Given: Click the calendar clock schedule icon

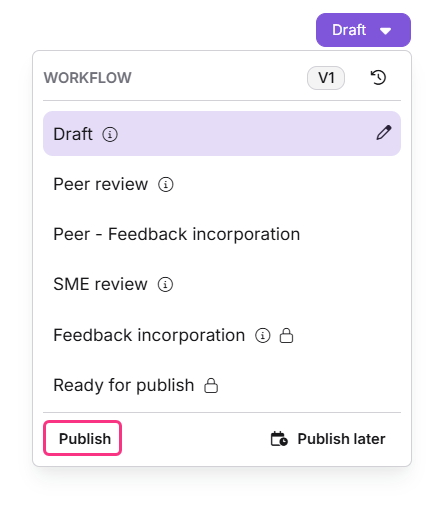Looking at the screenshot, I should click(x=279, y=439).
